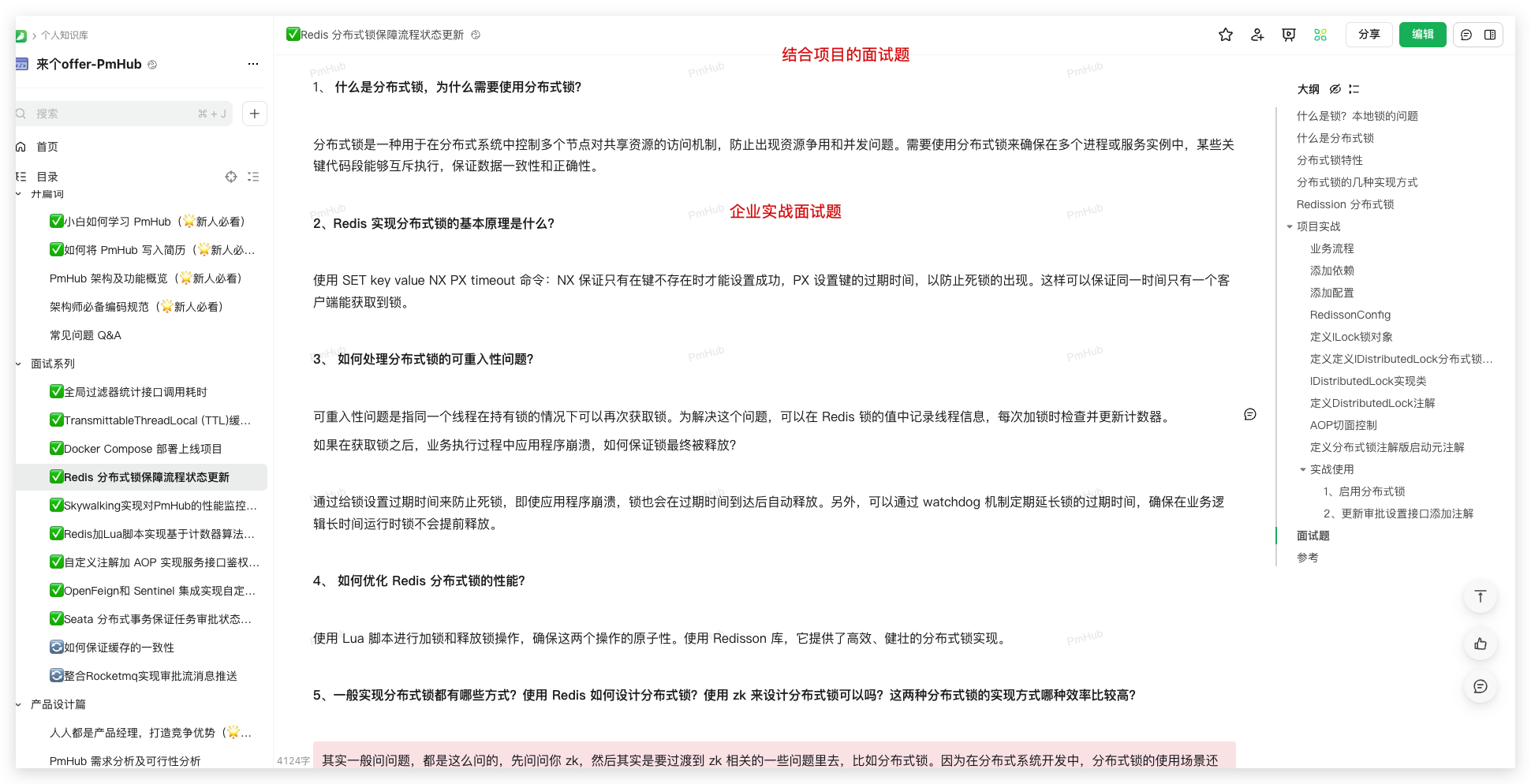Collapse the 项目实战 outline section
The width and height of the screenshot is (1531, 784).
pos(1290,226)
